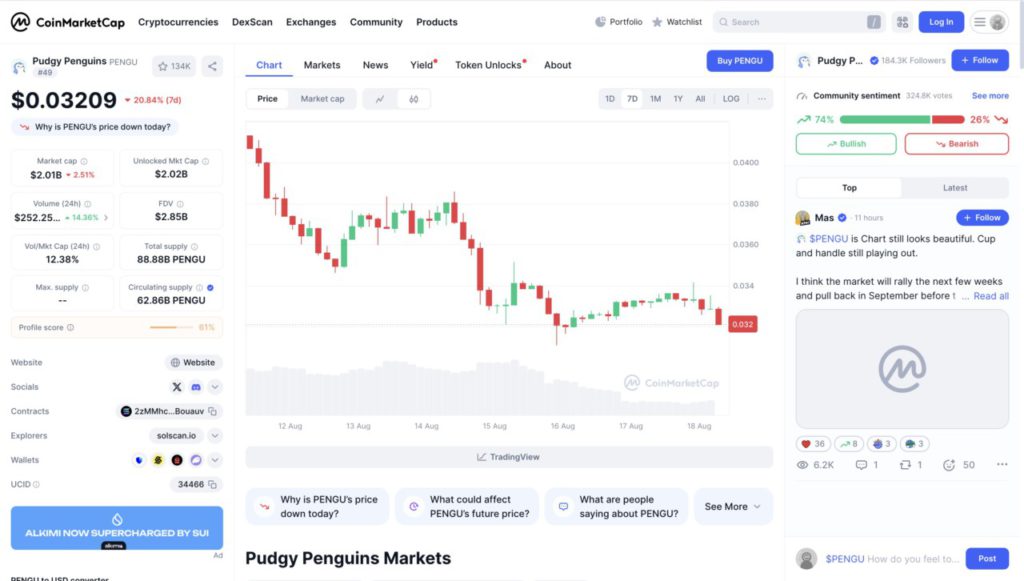Open the Token Unlocks tab
The image size is (1024, 581).
(x=490, y=65)
